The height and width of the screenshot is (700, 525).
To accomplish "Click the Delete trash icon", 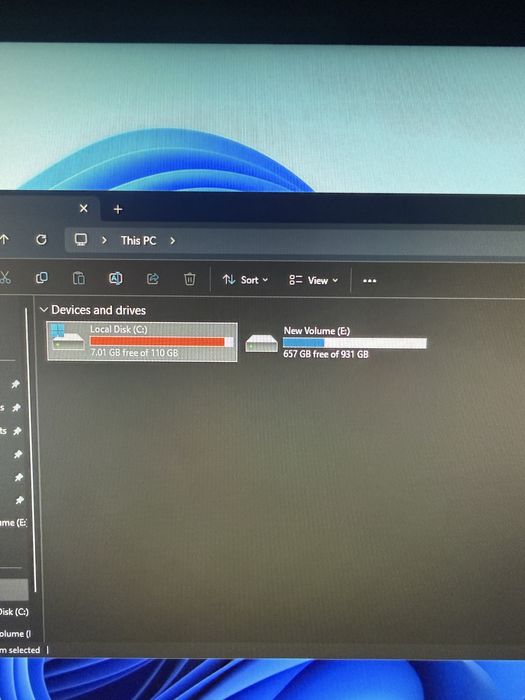I will 189,279.
